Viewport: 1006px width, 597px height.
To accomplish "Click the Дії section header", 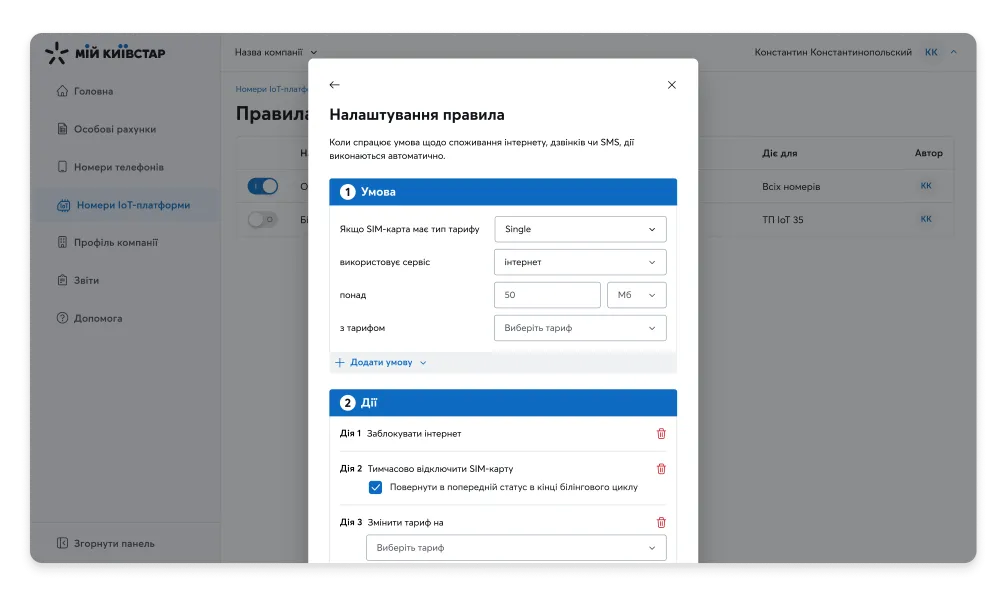I will pos(503,403).
